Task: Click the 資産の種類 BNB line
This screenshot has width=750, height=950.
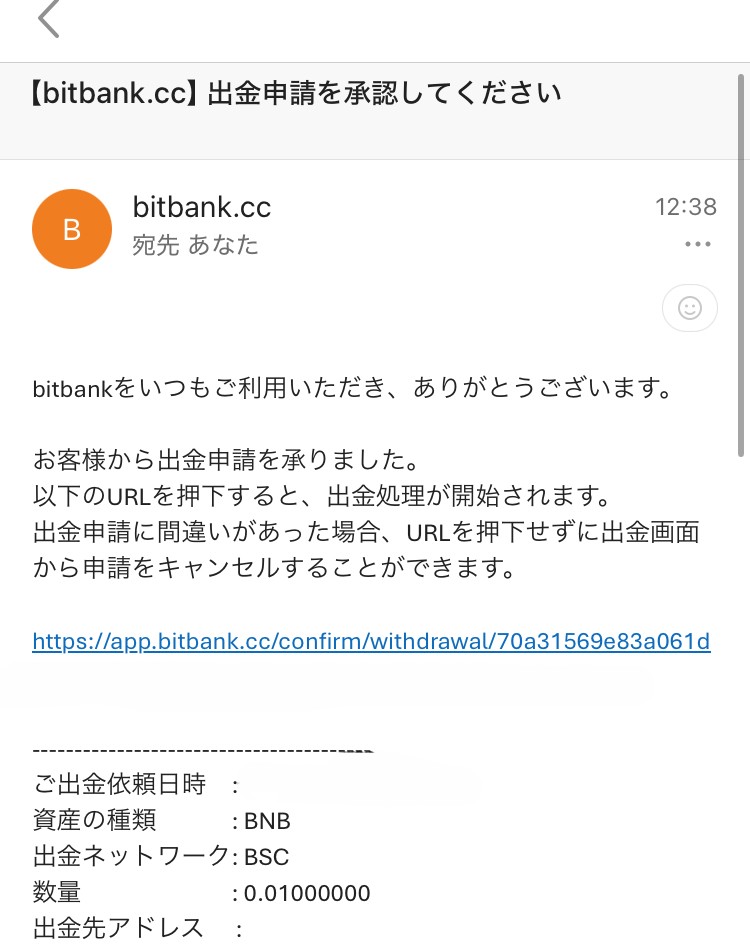Action: [162, 821]
